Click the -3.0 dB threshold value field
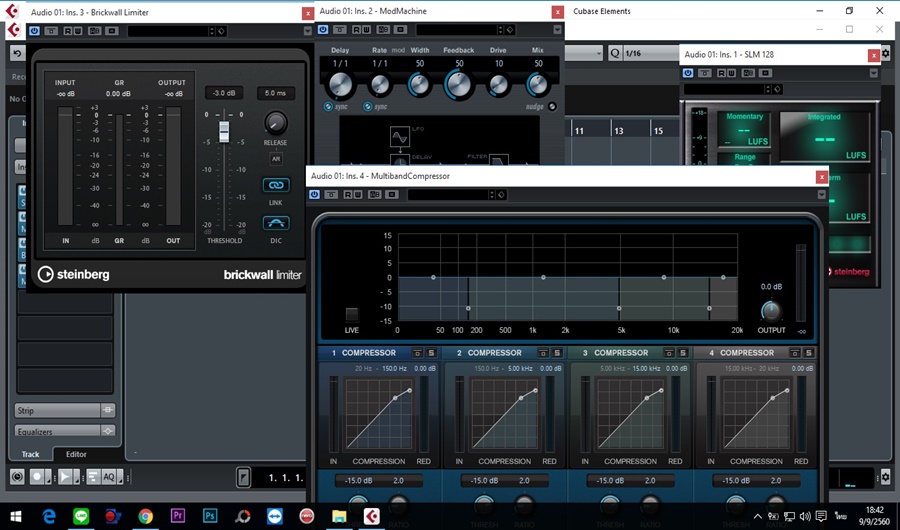 pyautogui.click(x=224, y=93)
